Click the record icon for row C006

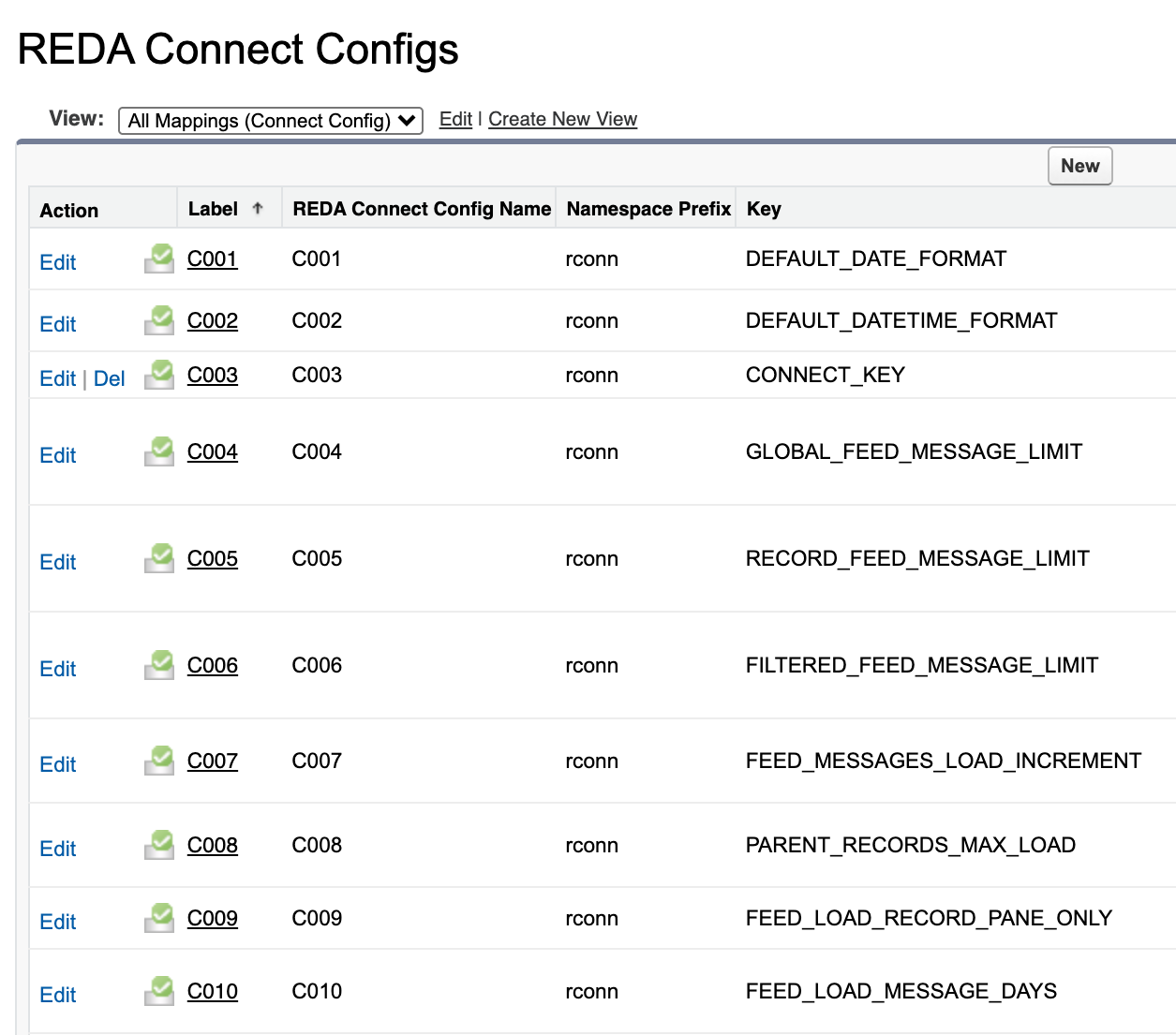159,665
